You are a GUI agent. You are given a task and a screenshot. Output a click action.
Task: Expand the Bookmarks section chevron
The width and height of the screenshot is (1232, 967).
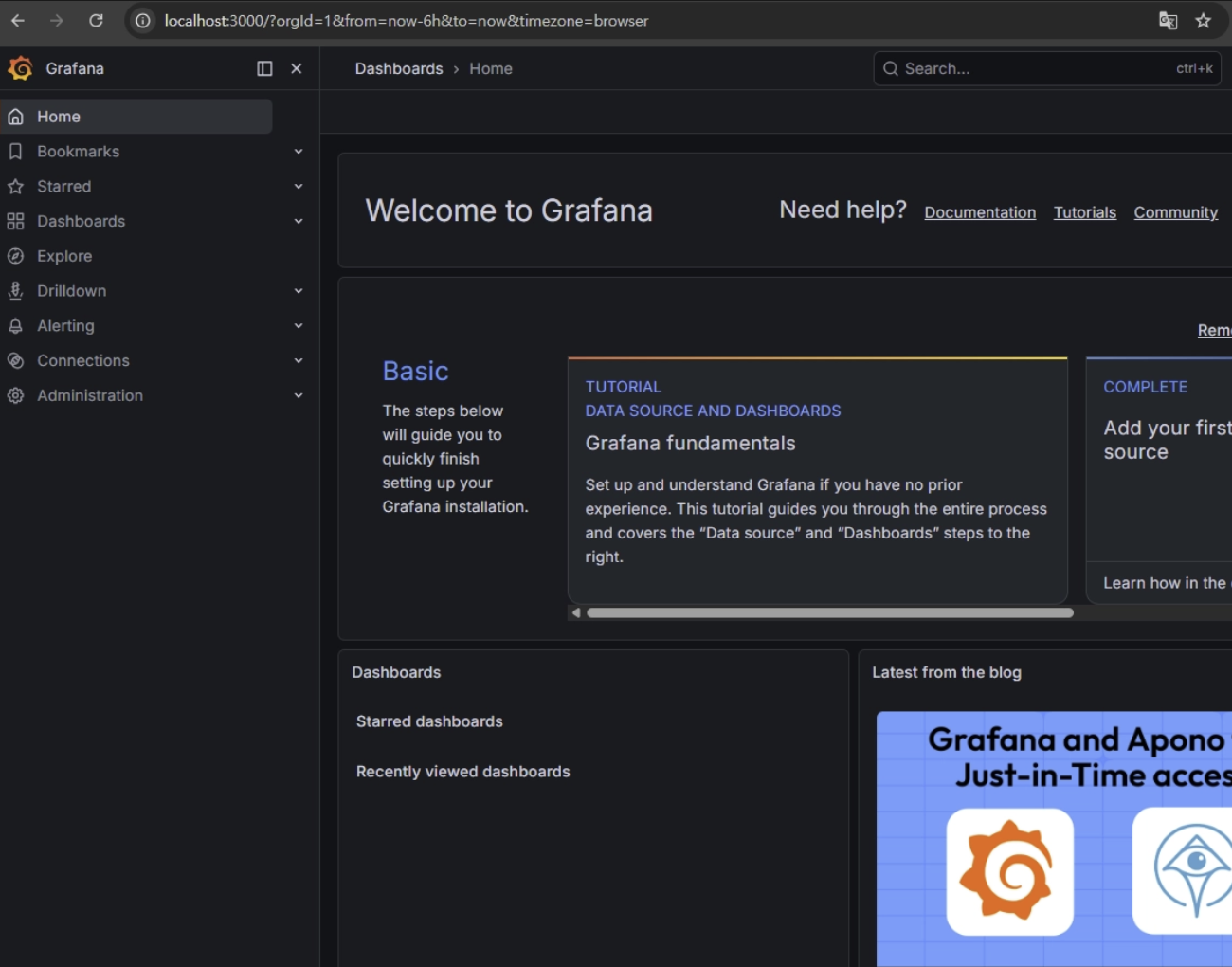(299, 152)
